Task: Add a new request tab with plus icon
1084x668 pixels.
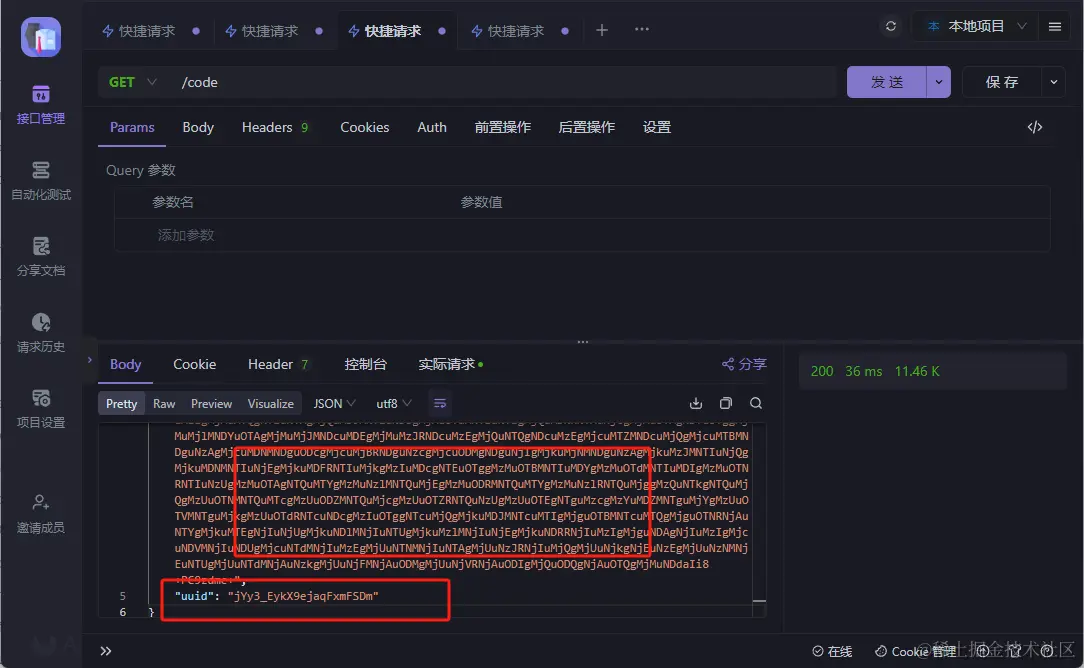Action: (601, 30)
